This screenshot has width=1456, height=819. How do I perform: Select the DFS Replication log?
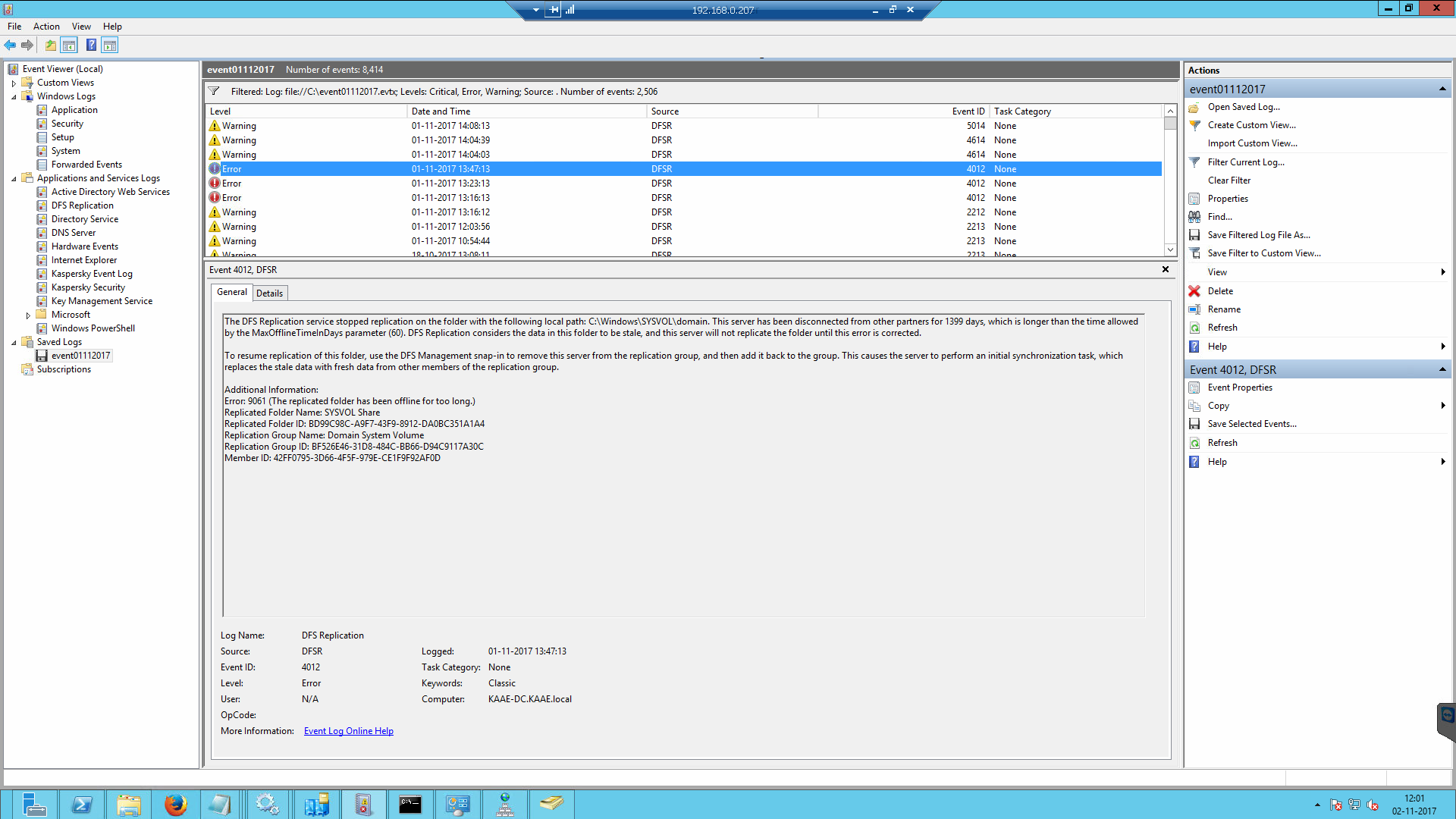[x=82, y=206]
